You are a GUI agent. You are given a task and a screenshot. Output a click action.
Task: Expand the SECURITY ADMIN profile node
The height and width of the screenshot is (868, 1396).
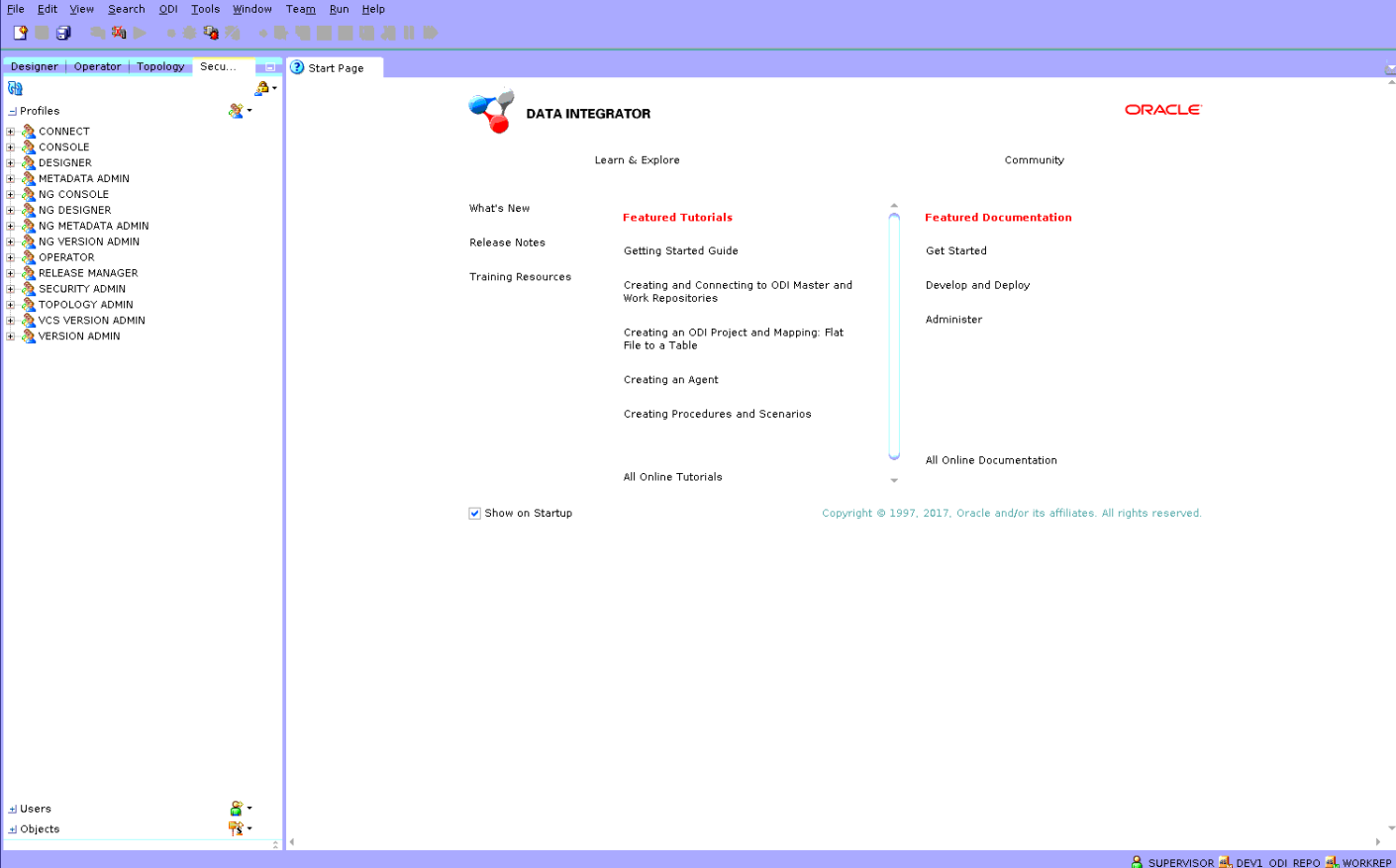11,289
